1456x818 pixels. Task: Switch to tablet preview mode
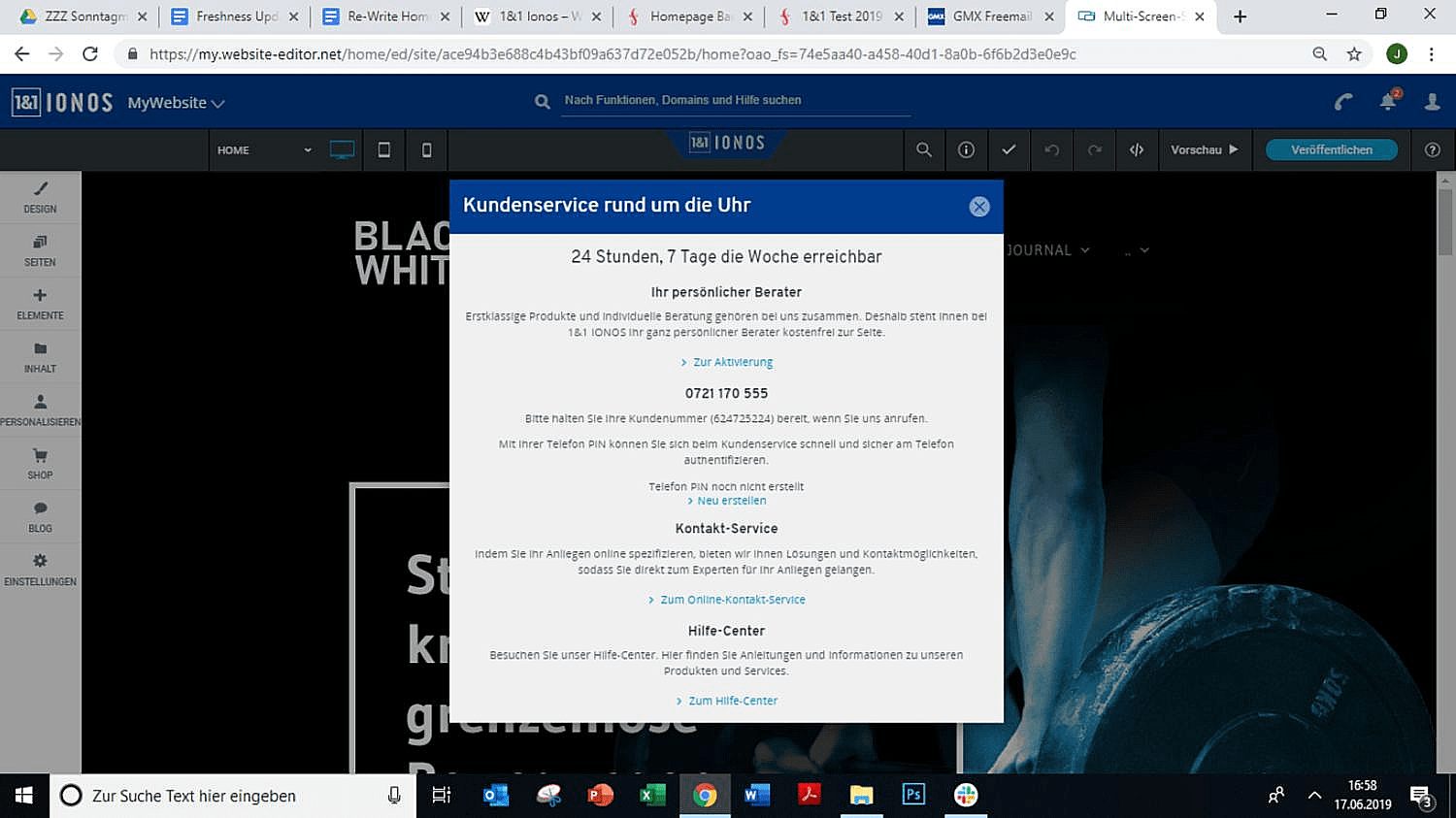click(384, 149)
